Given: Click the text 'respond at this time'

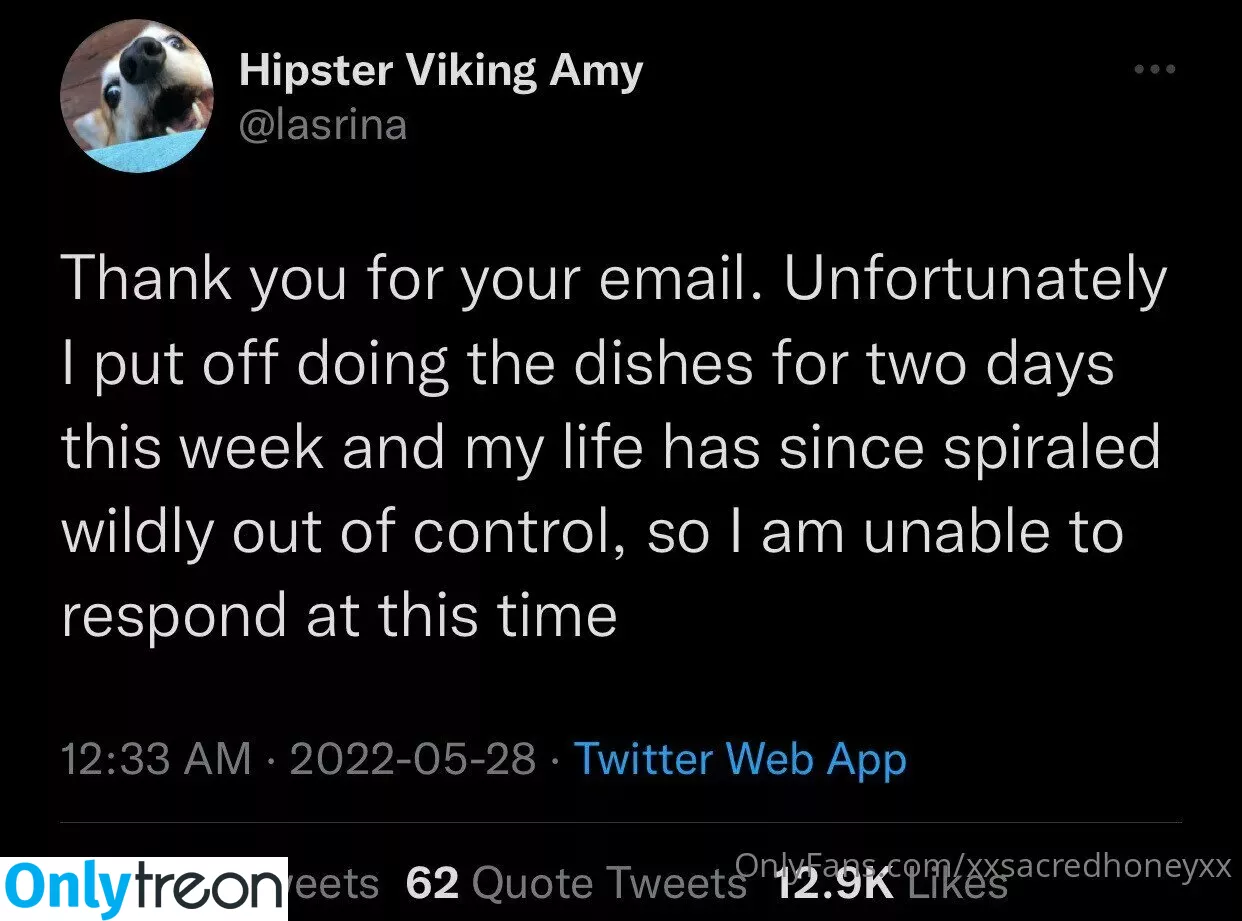Looking at the screenshot, I should (x=339, y=615).
